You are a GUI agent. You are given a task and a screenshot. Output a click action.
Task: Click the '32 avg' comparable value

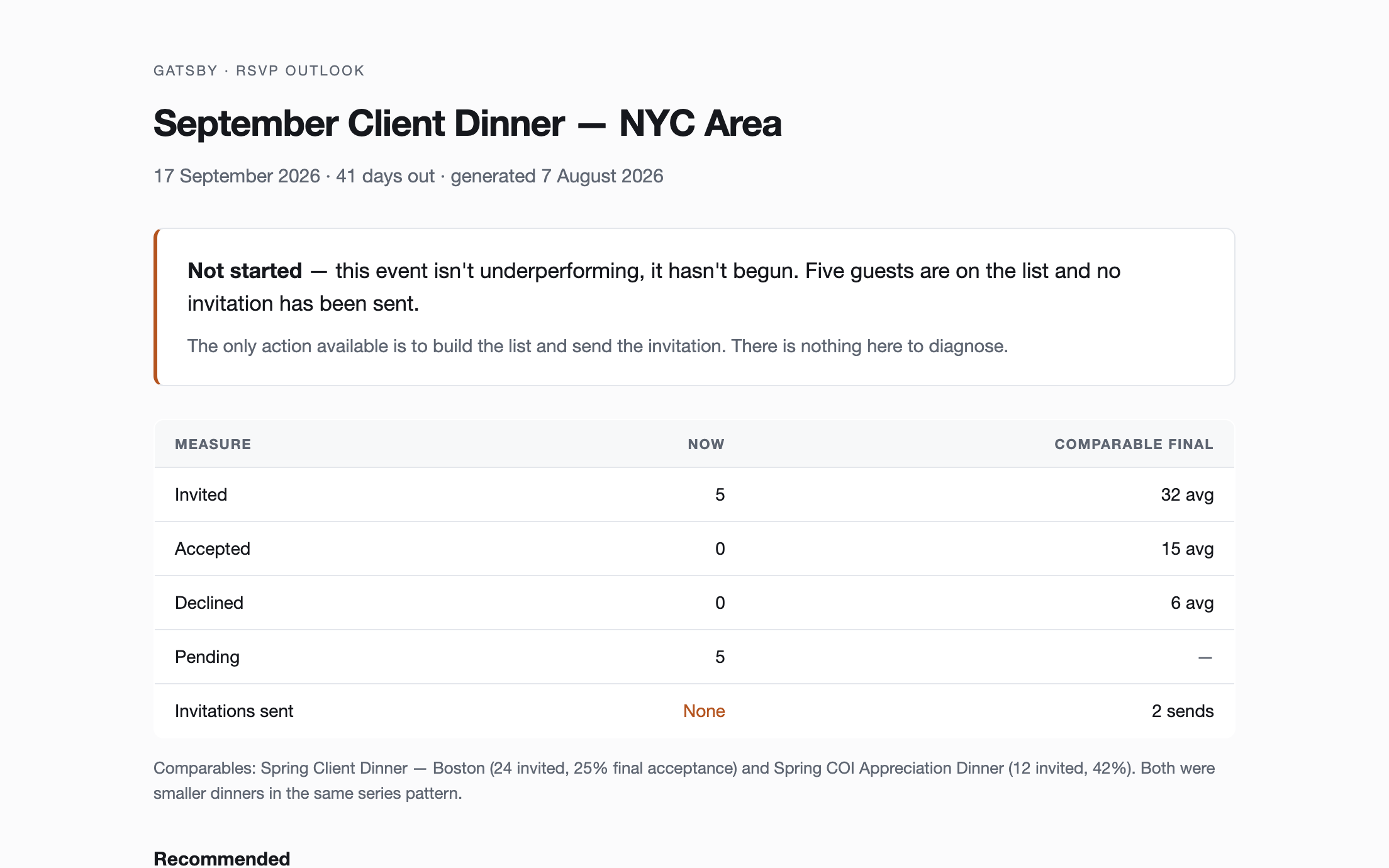(1187, 494)
